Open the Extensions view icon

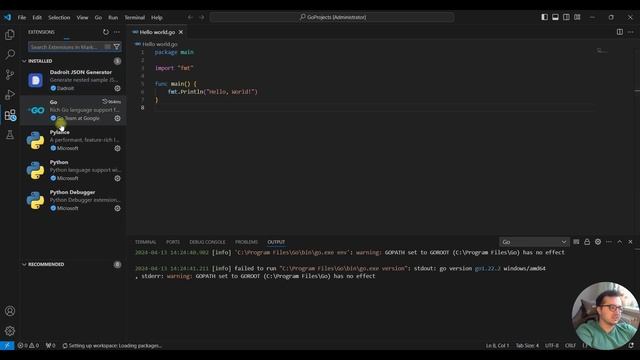point(10,115)
